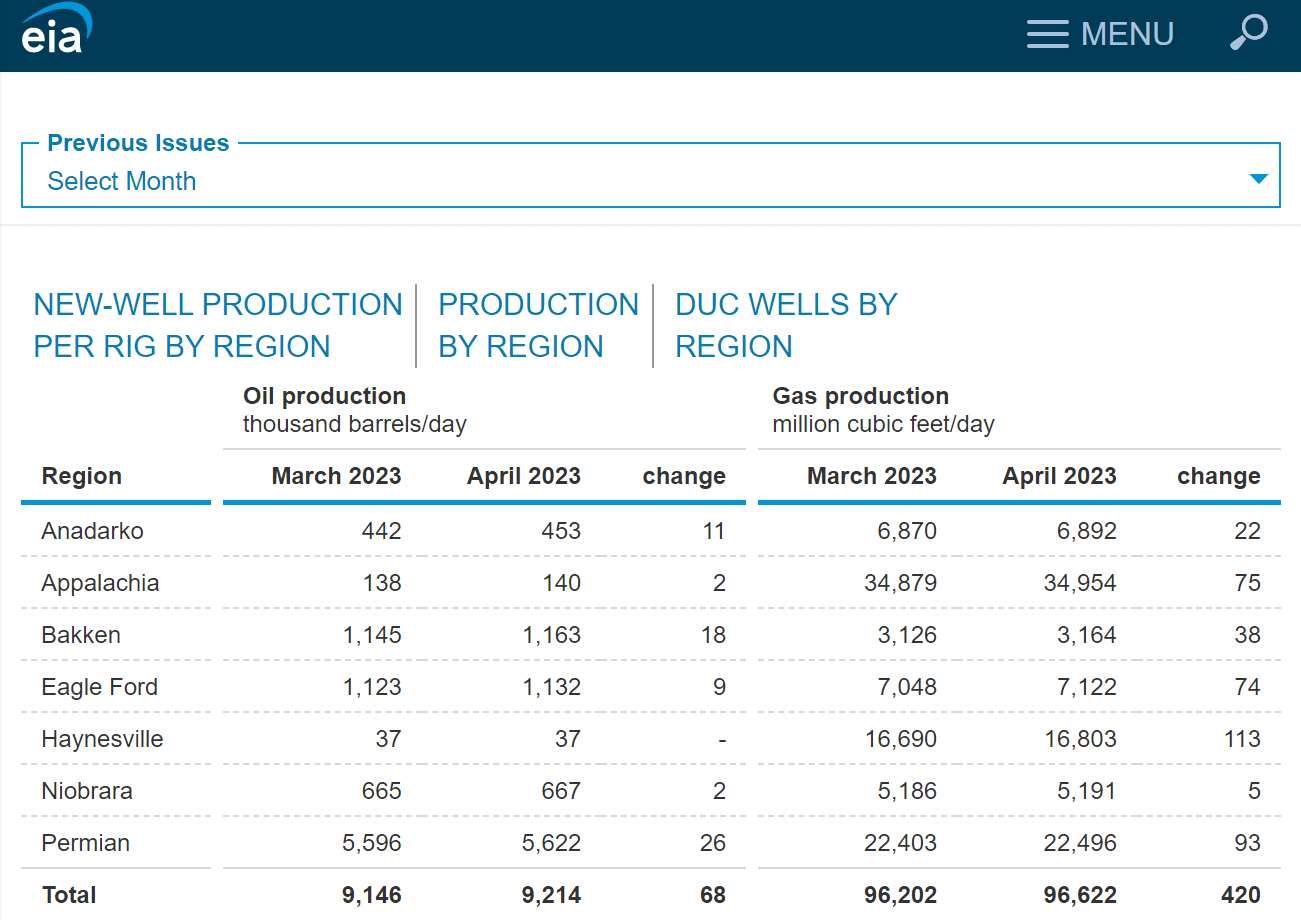Switch to the PRODUCTION BY REGION tab
The image size is (1301, 920).
tap(538, 325)
